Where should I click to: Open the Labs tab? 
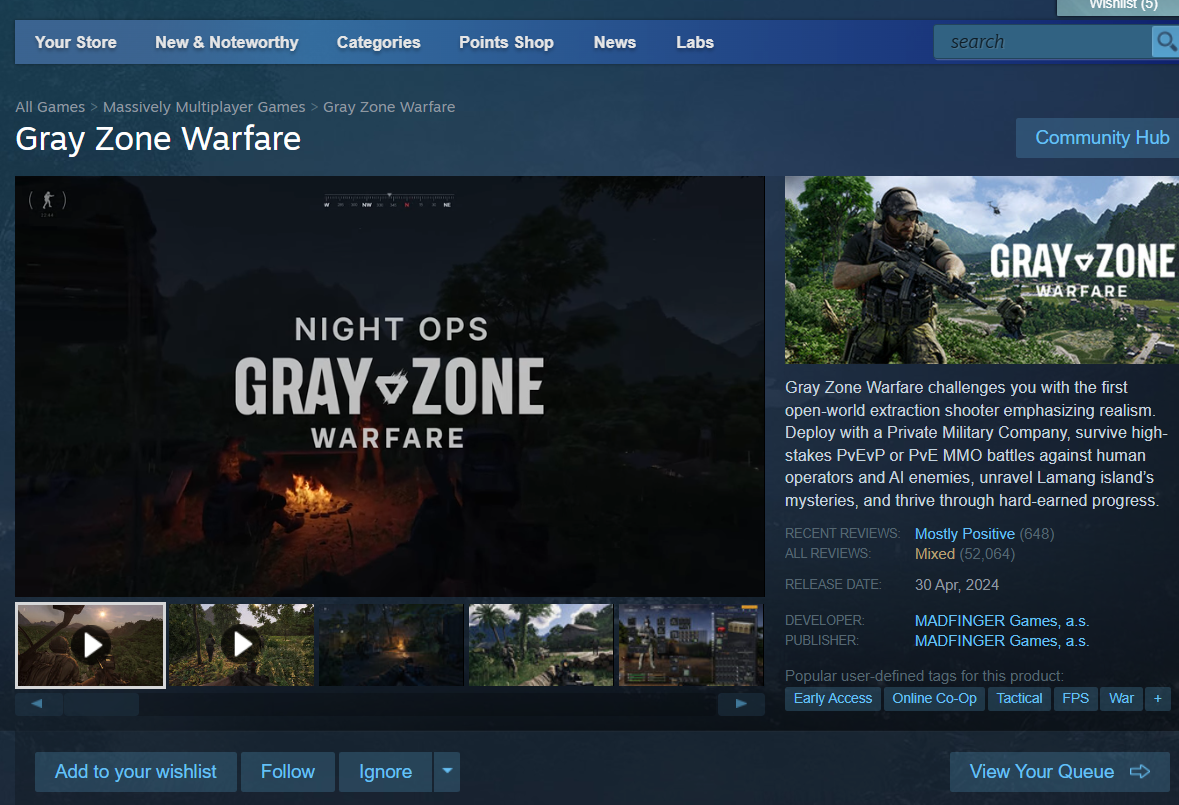tap(695, 42)
